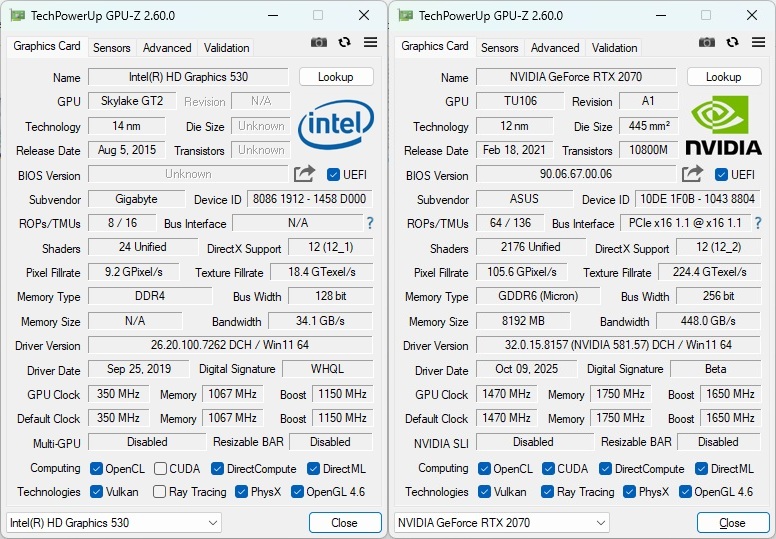Open the NVIDIA GeForce RTX 2070 GPU dropdown
This screenshot has height=539, width=776.
coord(502,523)
